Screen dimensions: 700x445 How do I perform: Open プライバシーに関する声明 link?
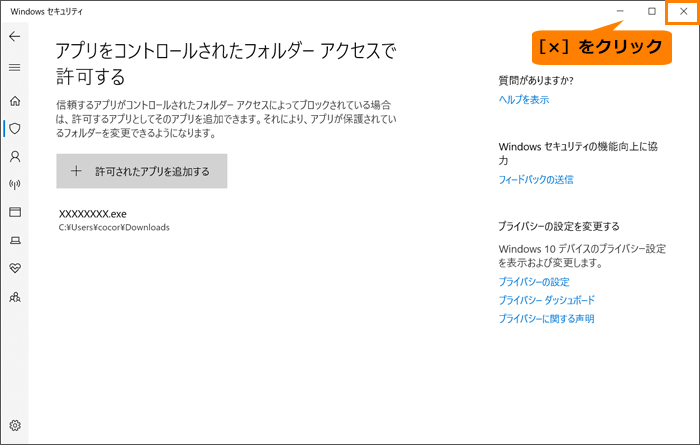546,319
